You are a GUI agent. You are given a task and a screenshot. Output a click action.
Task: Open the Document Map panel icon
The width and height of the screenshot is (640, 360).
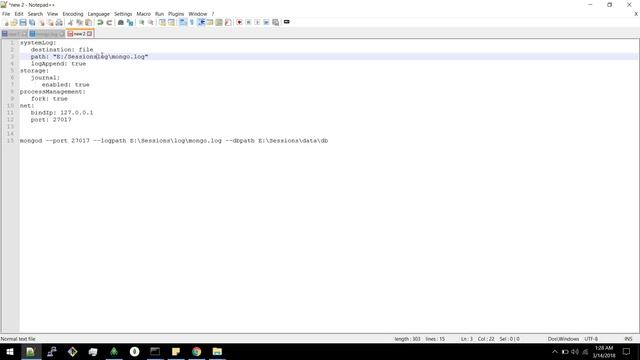point(219,22)
